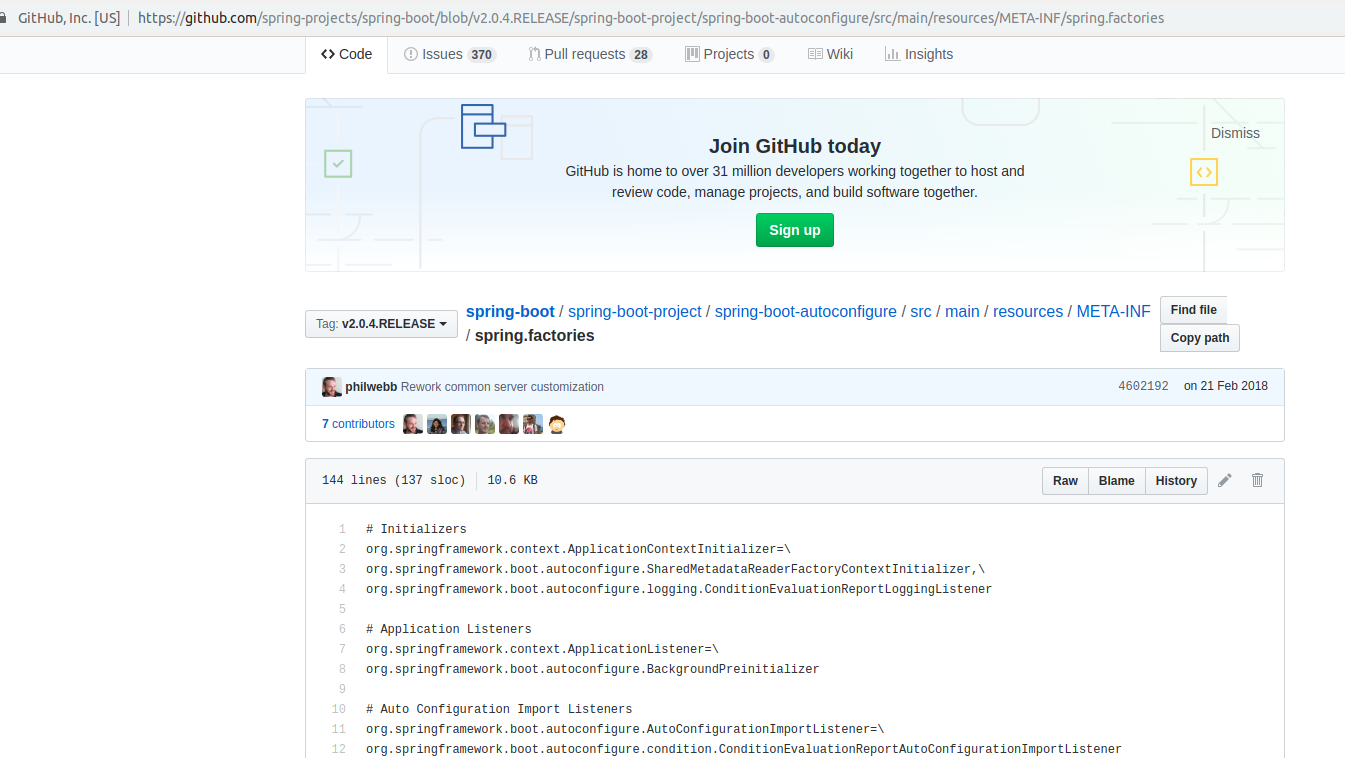Select line number 1
Image resolution: width=1345 pixels, height=758 pixels.
tap(342, 529)
